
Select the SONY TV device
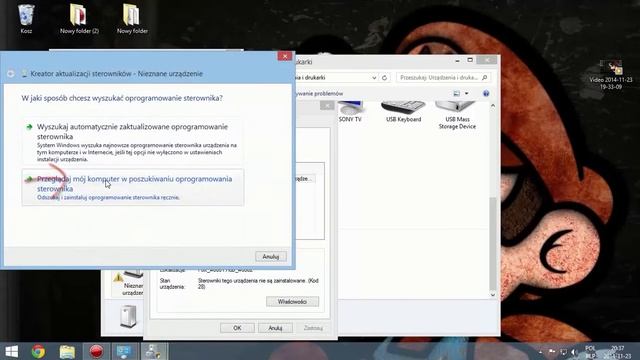click(350, 112)
